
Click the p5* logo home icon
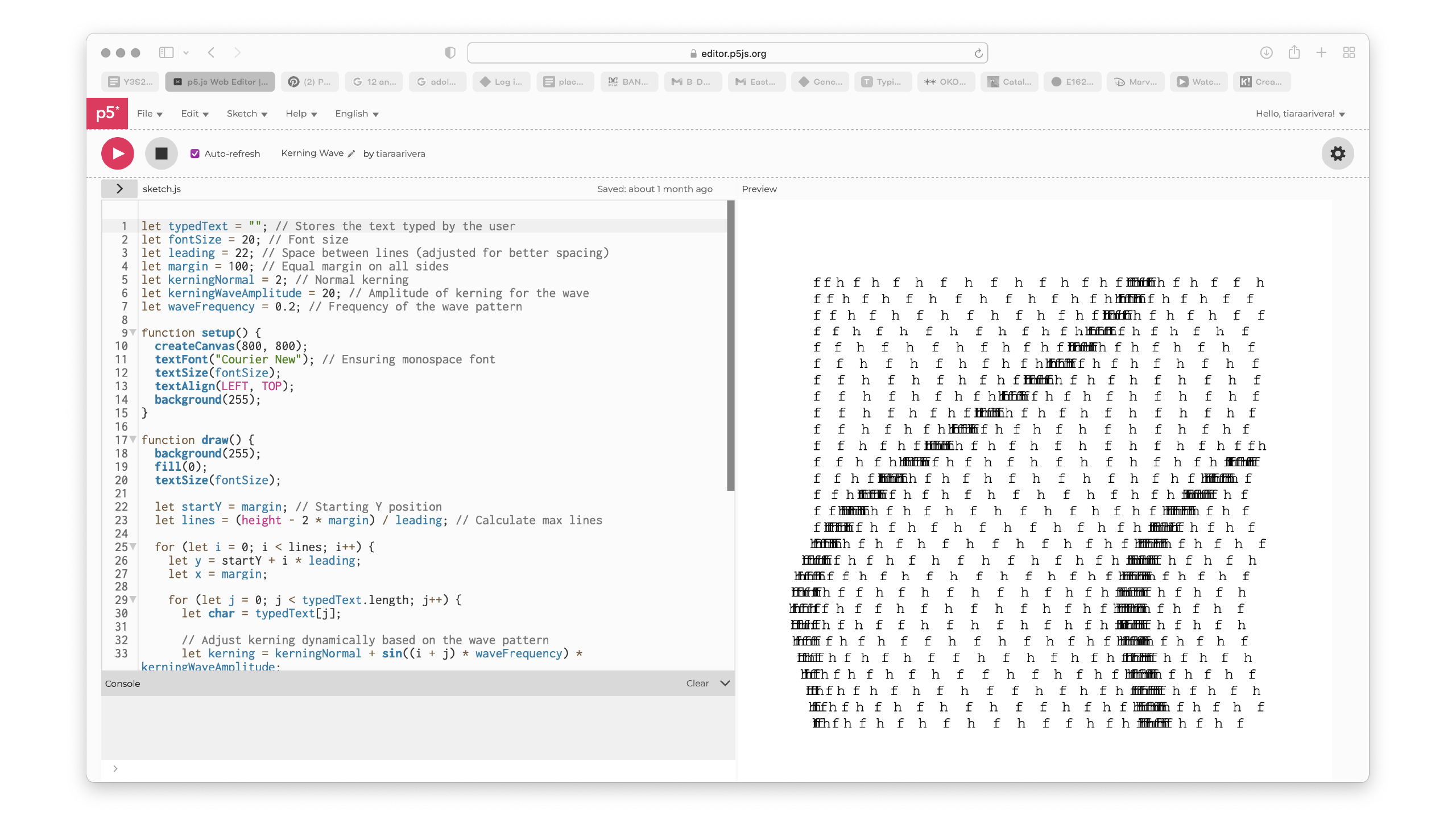107,113
